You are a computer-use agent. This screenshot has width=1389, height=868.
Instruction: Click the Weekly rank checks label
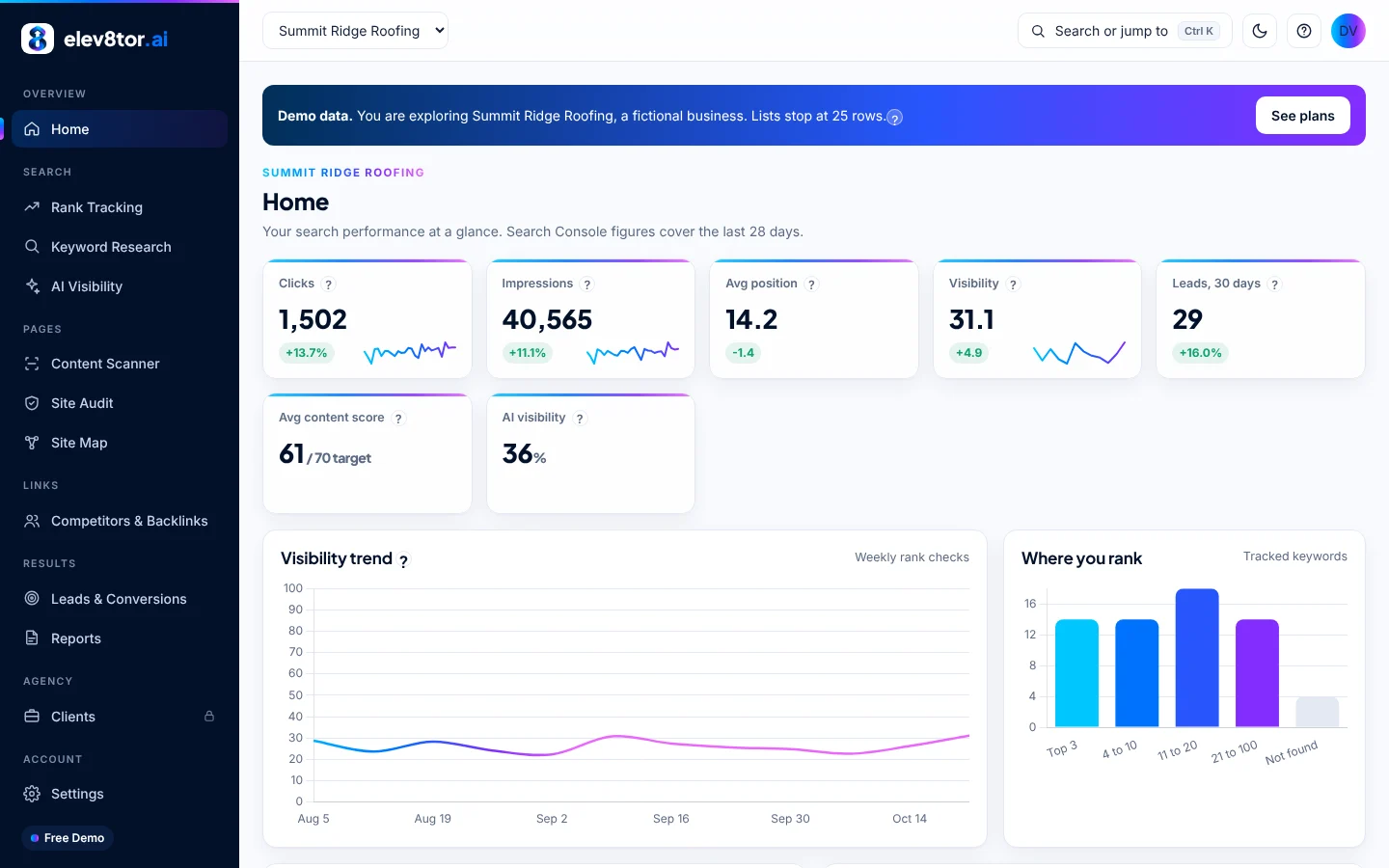[x=912, y=557]
